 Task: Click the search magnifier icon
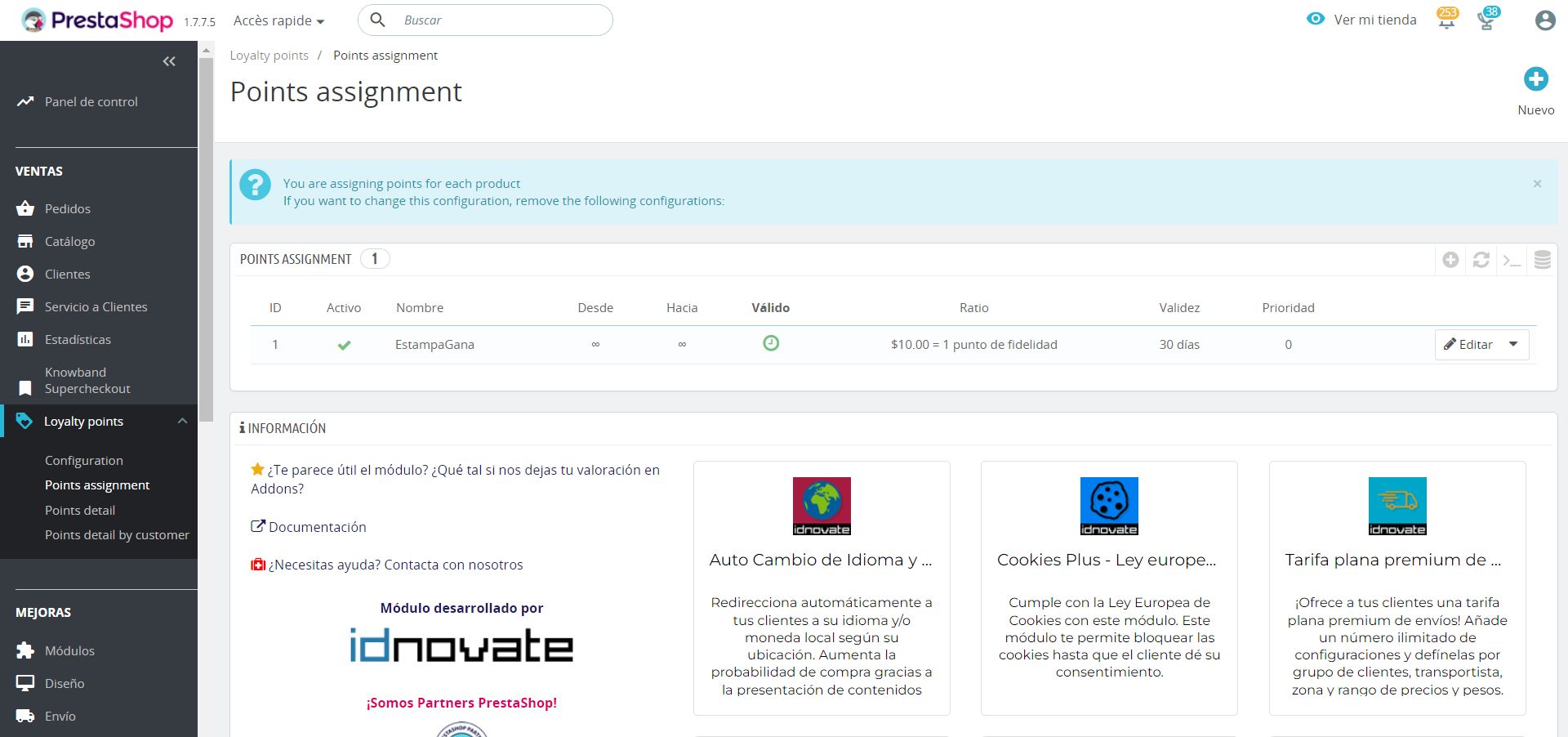coord(377,20)
